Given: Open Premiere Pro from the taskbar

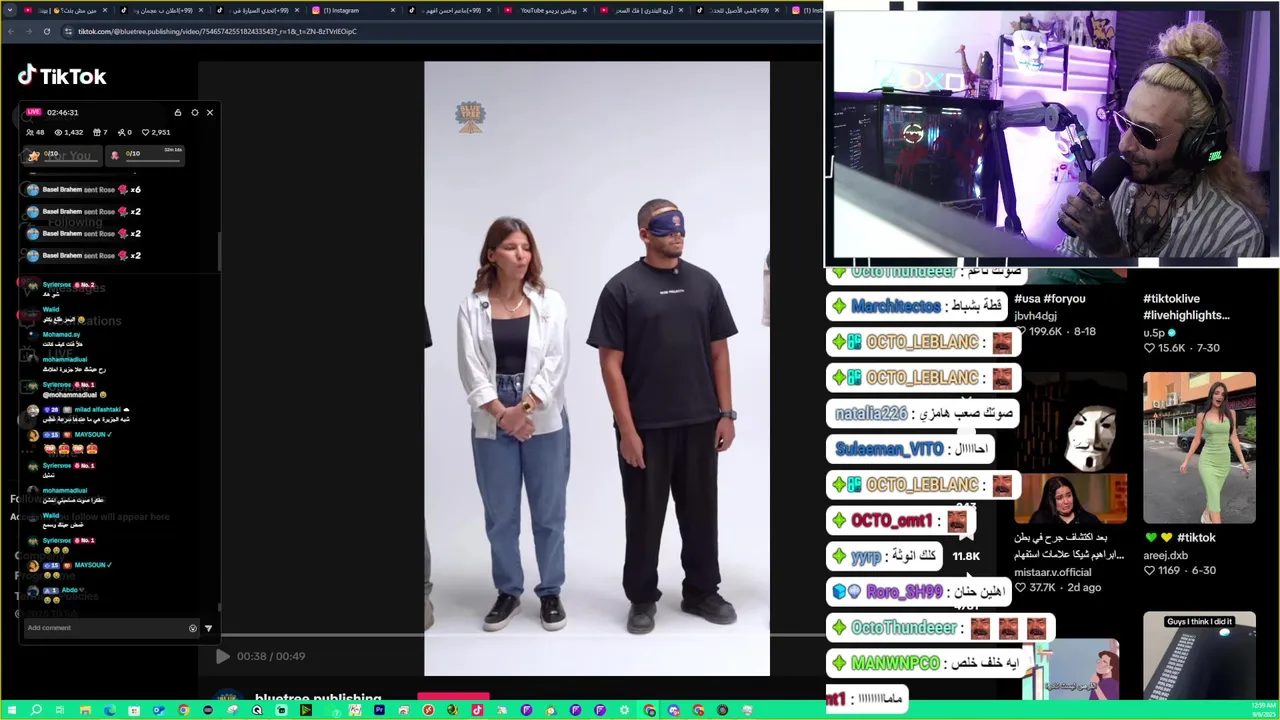Looking at the screenshot, I should 379,710.
